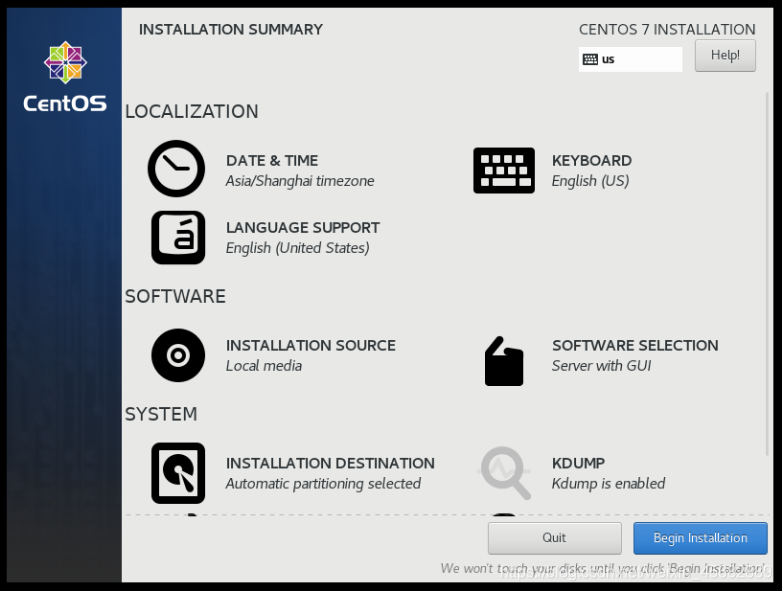
Task: Open the Language Support icon
Action: click(x=178, y=237)
